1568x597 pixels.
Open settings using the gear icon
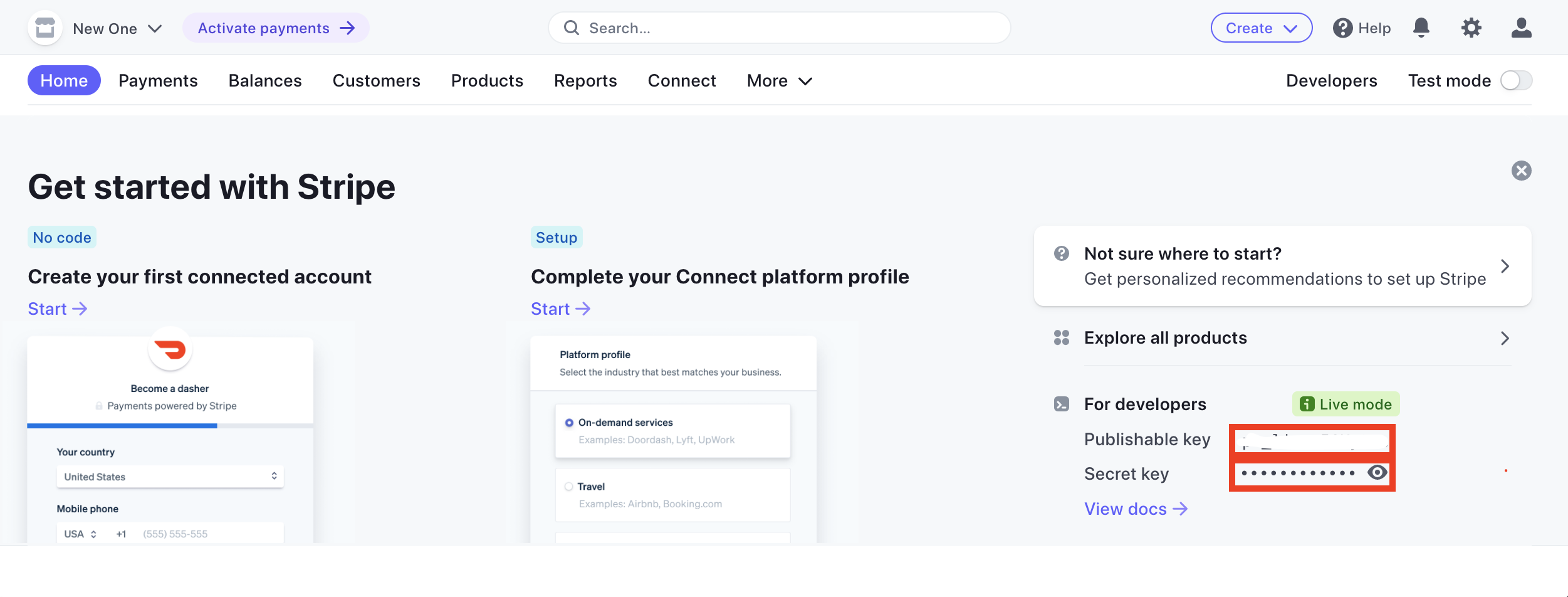tap(1471, 28)
